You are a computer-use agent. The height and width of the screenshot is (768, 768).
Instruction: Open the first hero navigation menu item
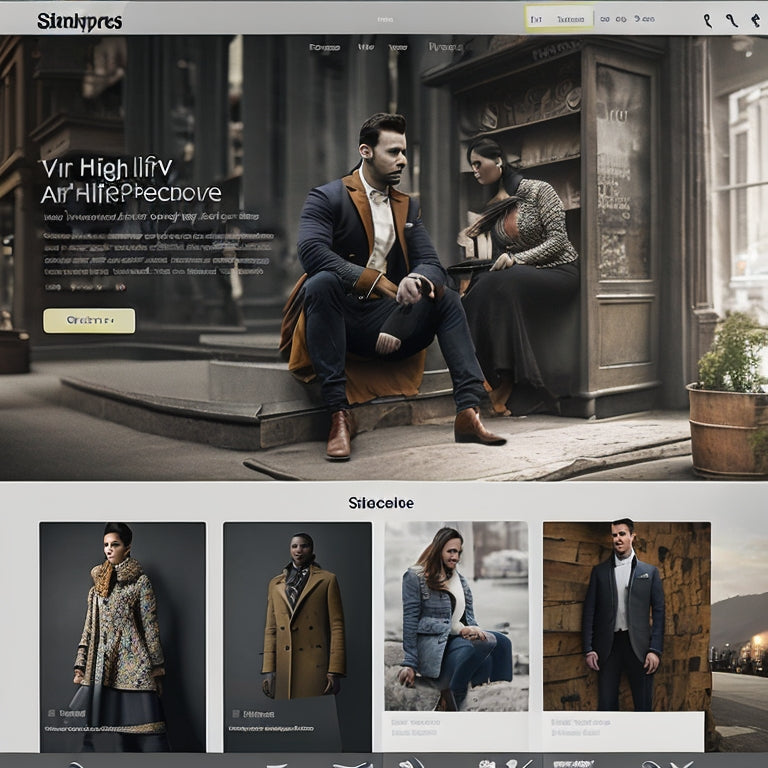pos(324,47)
